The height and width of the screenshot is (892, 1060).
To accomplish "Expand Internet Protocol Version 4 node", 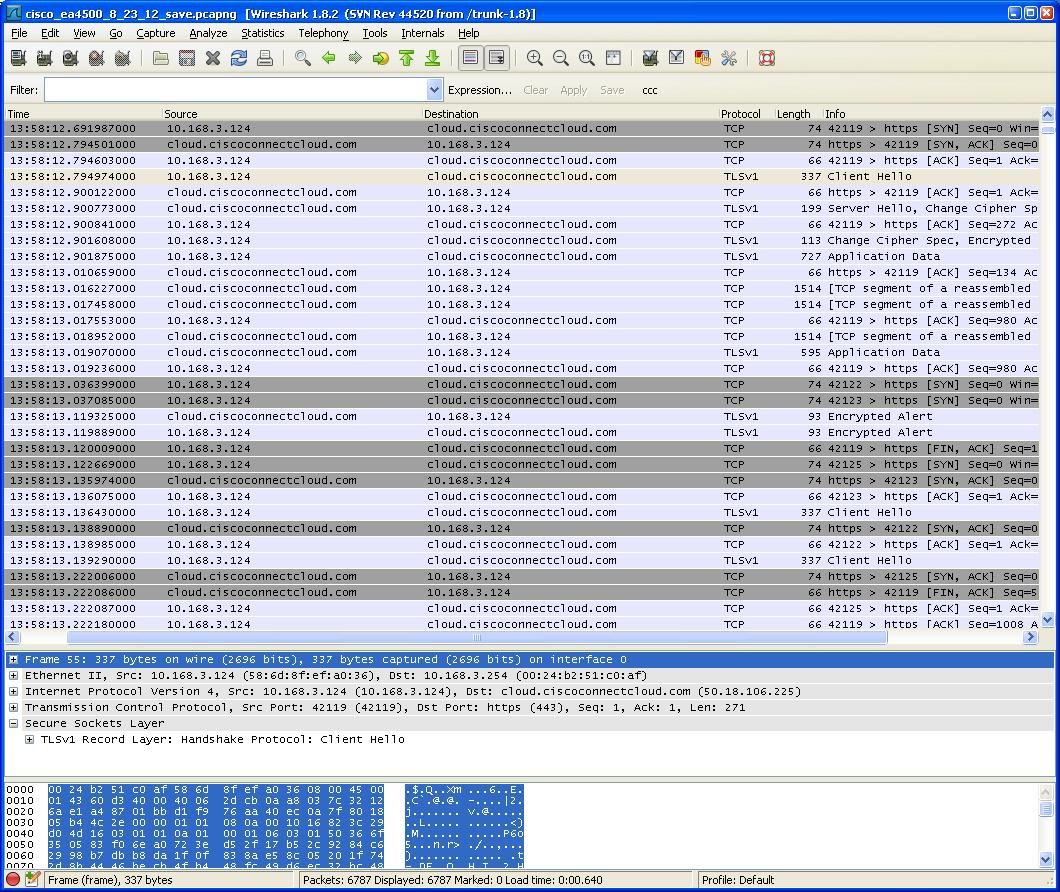I will [14, 691].
